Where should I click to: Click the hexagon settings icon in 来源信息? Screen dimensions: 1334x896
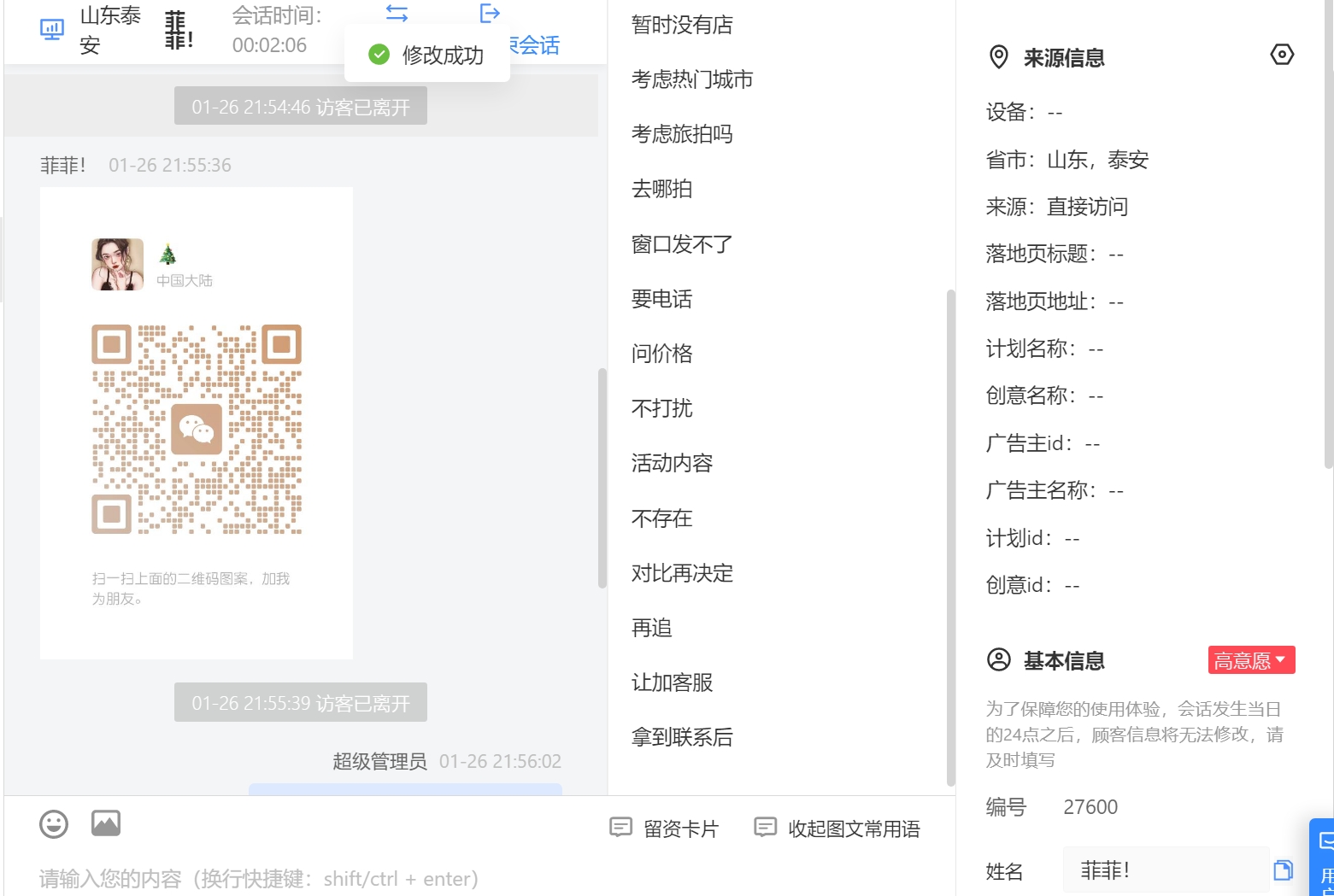point(1282,55)
